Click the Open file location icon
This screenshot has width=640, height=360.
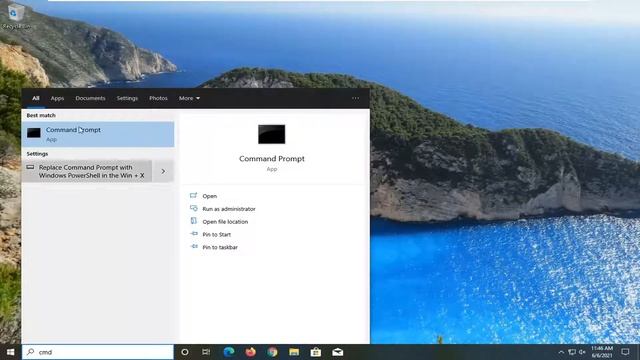click(x=193, y=221)
